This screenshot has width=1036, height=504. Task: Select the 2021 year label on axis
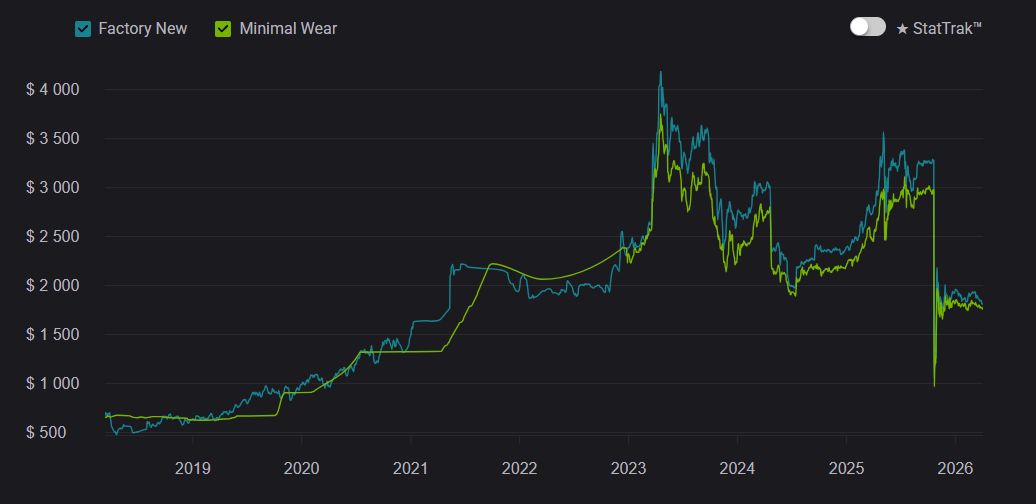(410, 467)
